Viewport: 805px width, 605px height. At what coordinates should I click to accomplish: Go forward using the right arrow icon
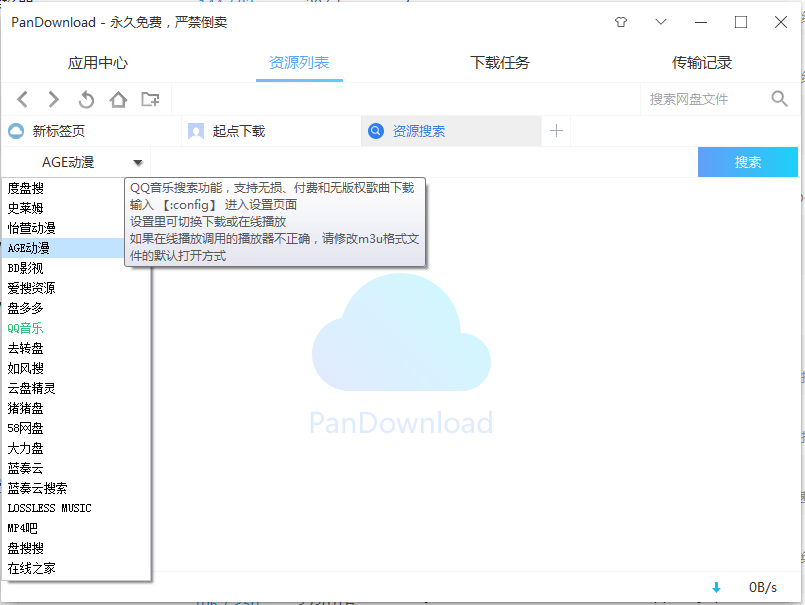pyautogui.click(x=54, y=99)
